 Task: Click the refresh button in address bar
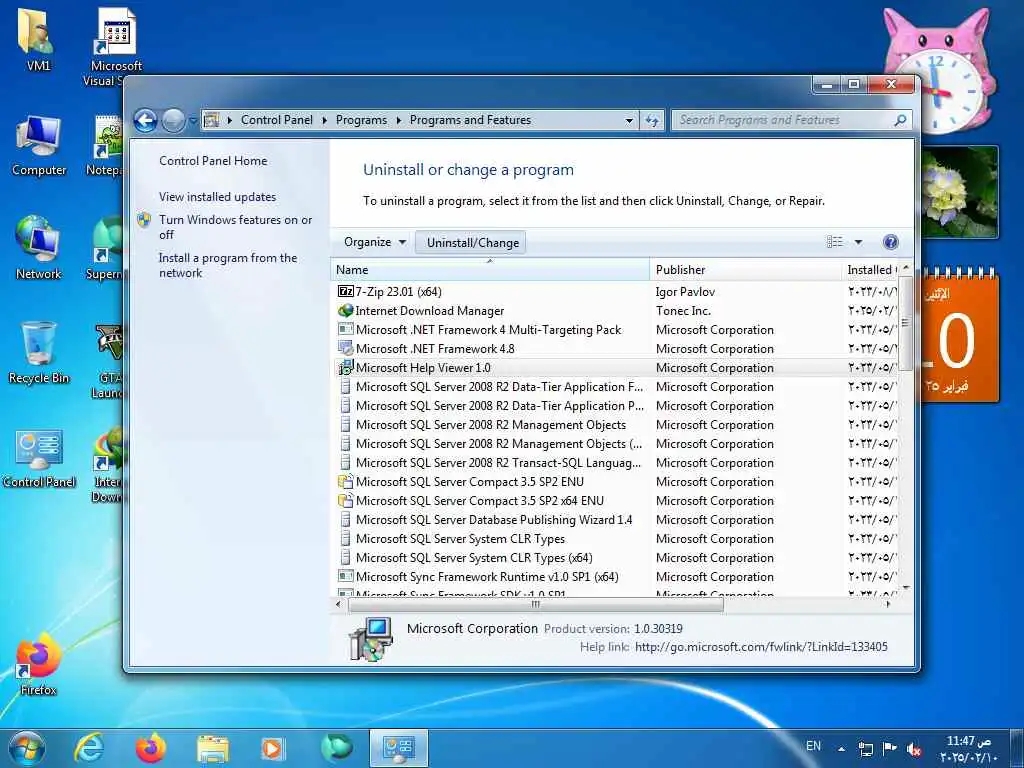(x=652, y=120)
